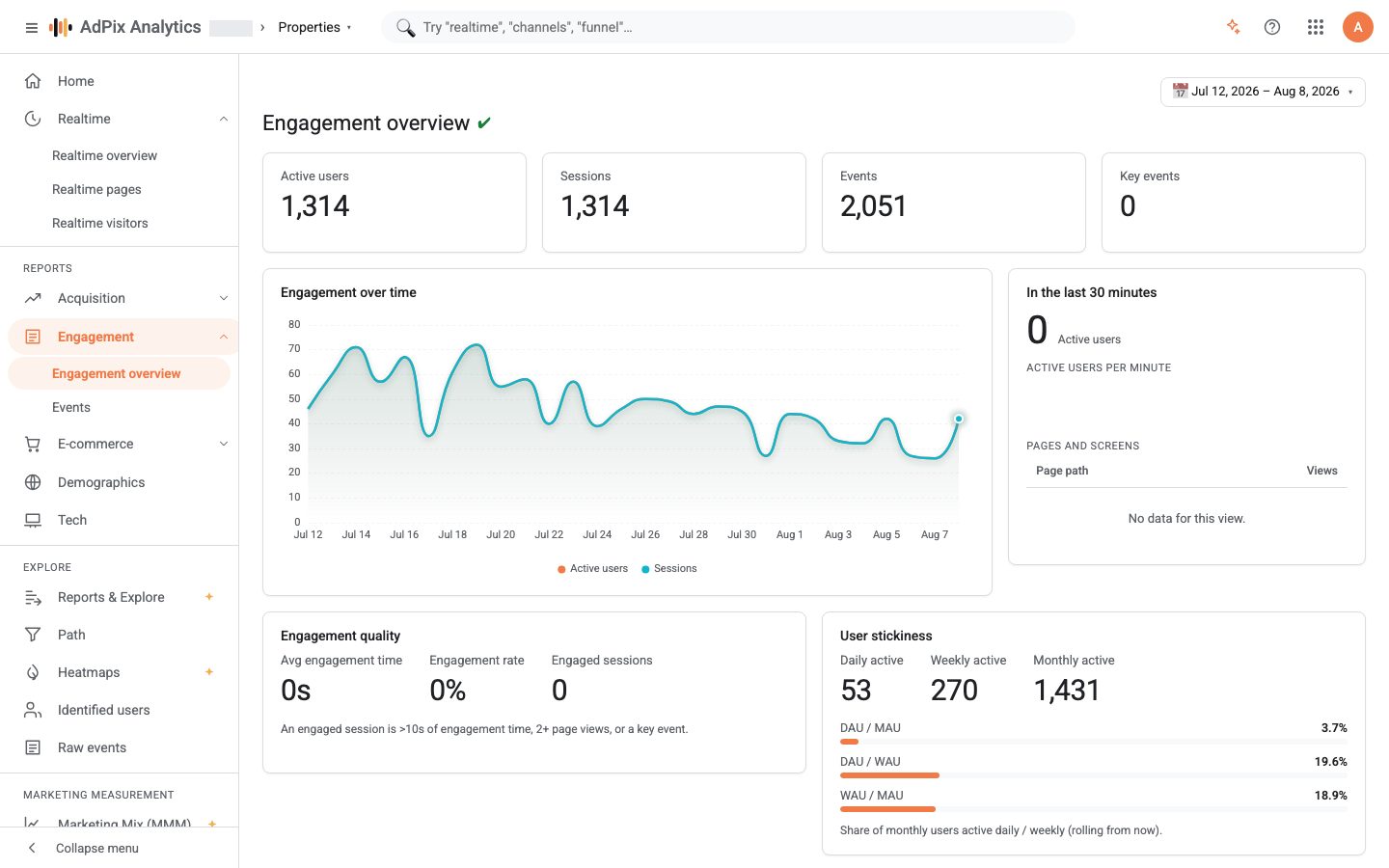Screen dimensions: 1389x868
Task: Click the last data point on chart
Action: [959, 419]
